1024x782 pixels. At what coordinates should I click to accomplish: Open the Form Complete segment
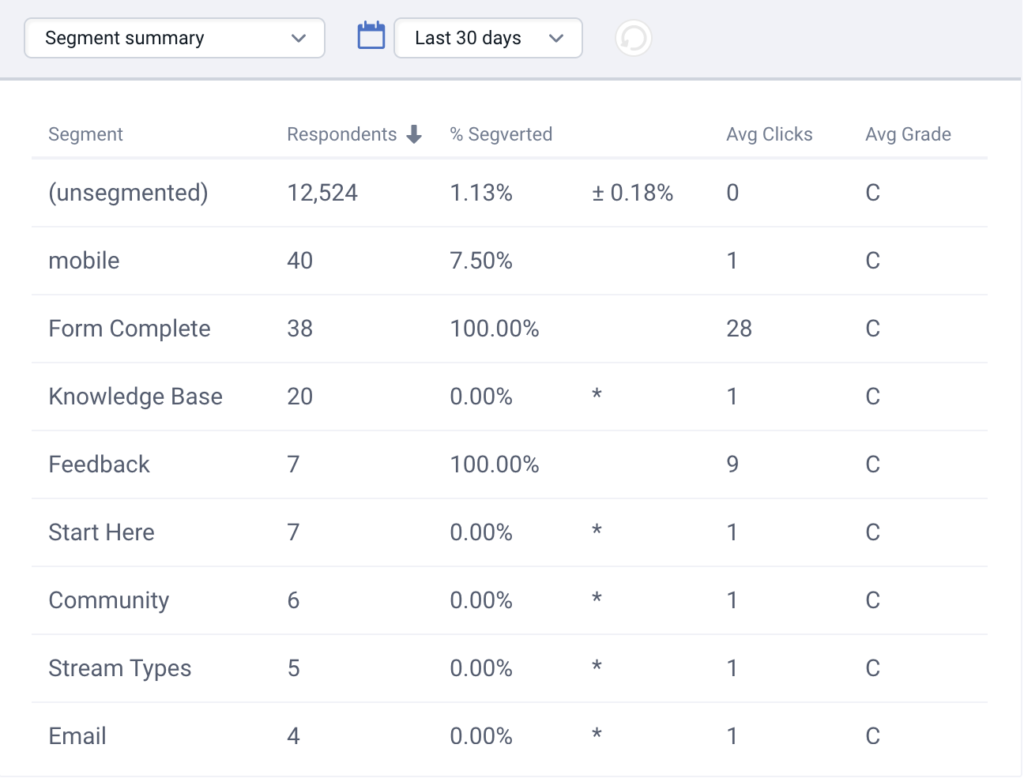pyautogui.click(x=129, y=329)
